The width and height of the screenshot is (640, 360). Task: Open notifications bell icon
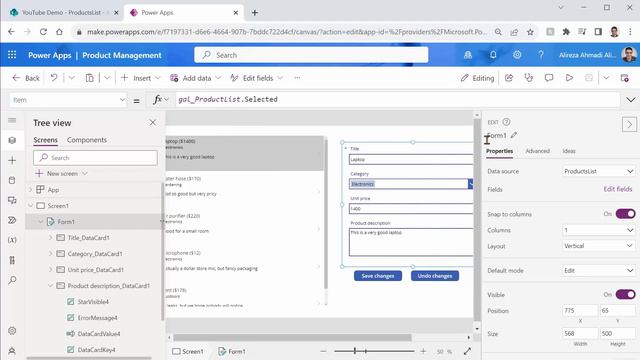(x=493, y=55)
